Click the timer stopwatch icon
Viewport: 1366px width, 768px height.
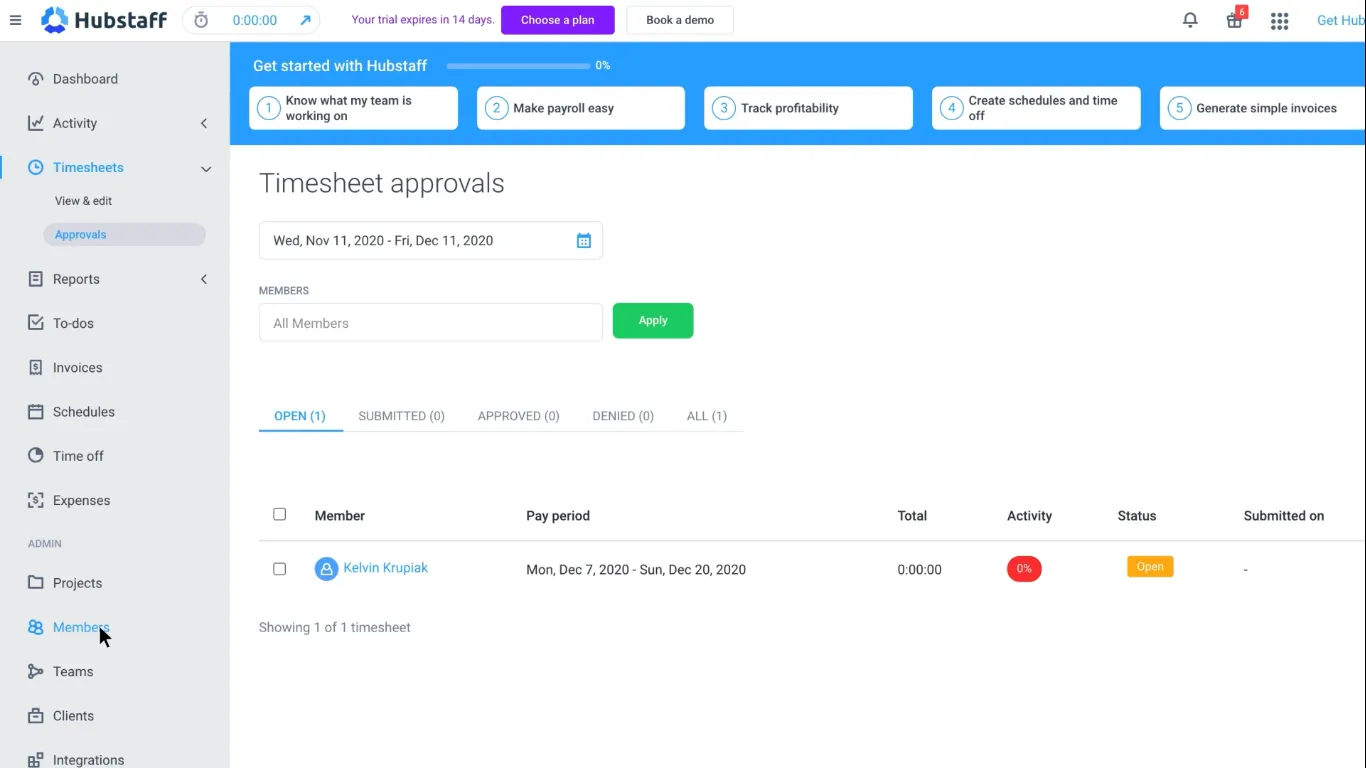click(201, 20)
